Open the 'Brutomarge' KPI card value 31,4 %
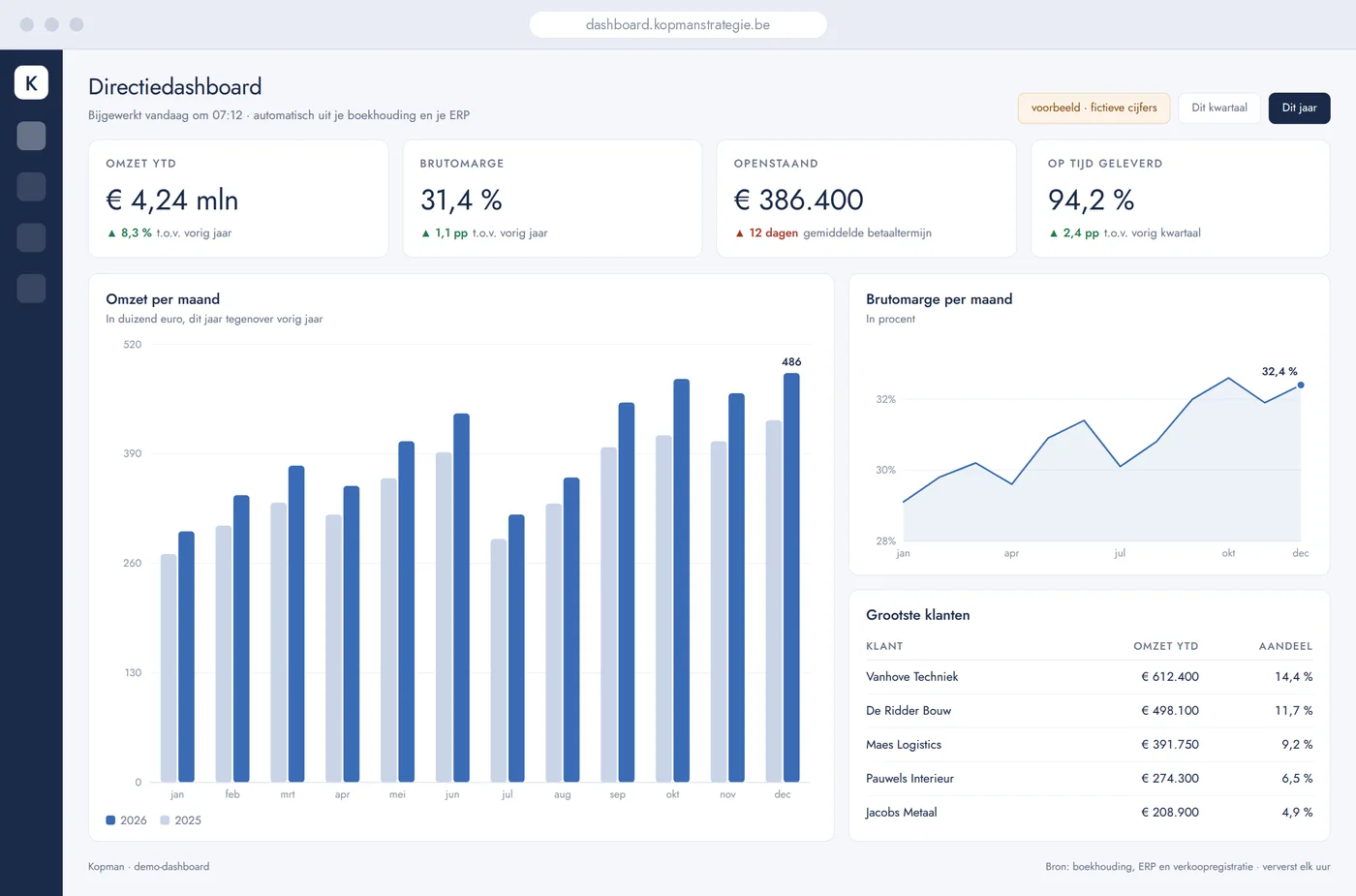 (x=461, y=200)
